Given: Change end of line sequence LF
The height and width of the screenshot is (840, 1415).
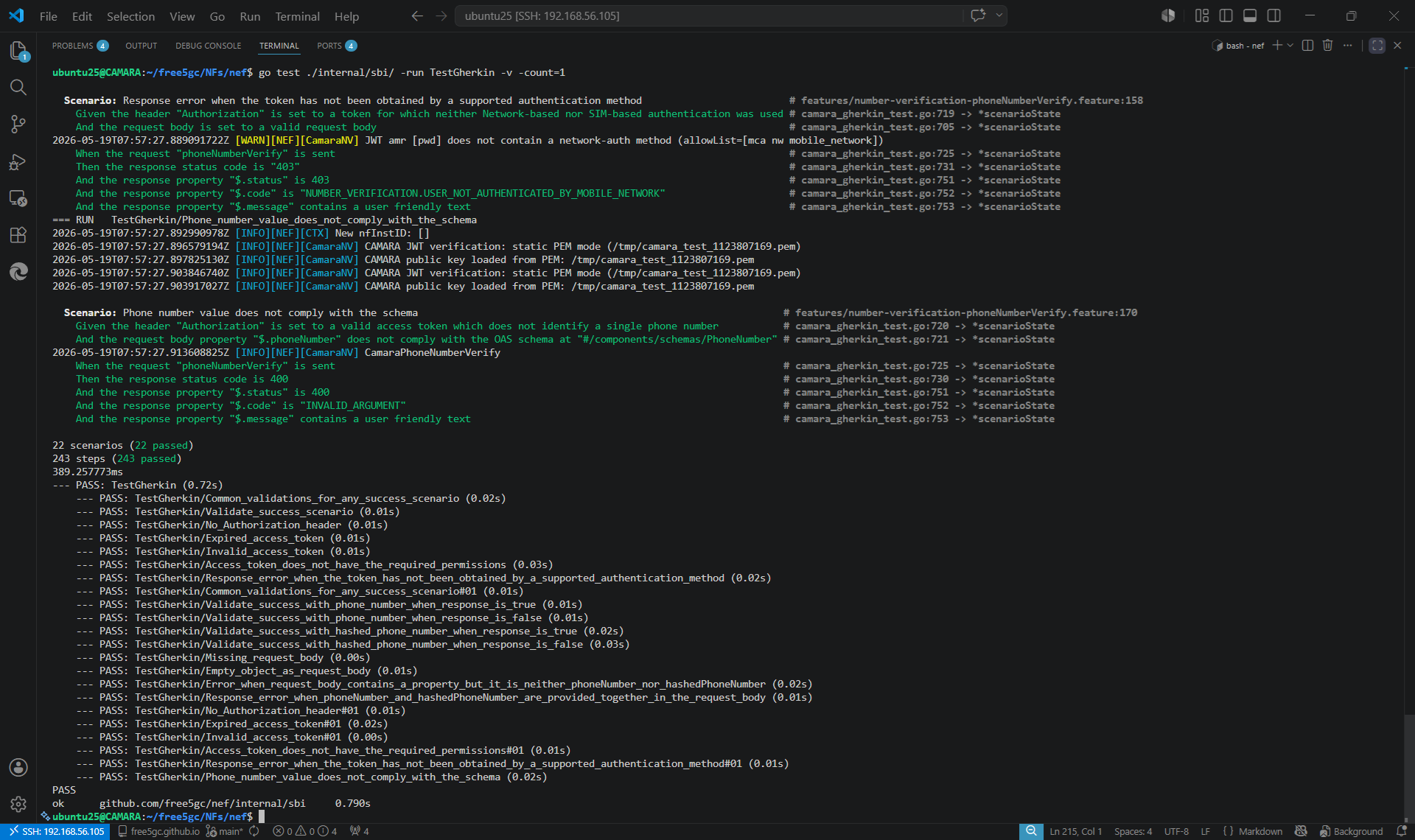Looking at the screenshot, I should (x=1205, y=831).
